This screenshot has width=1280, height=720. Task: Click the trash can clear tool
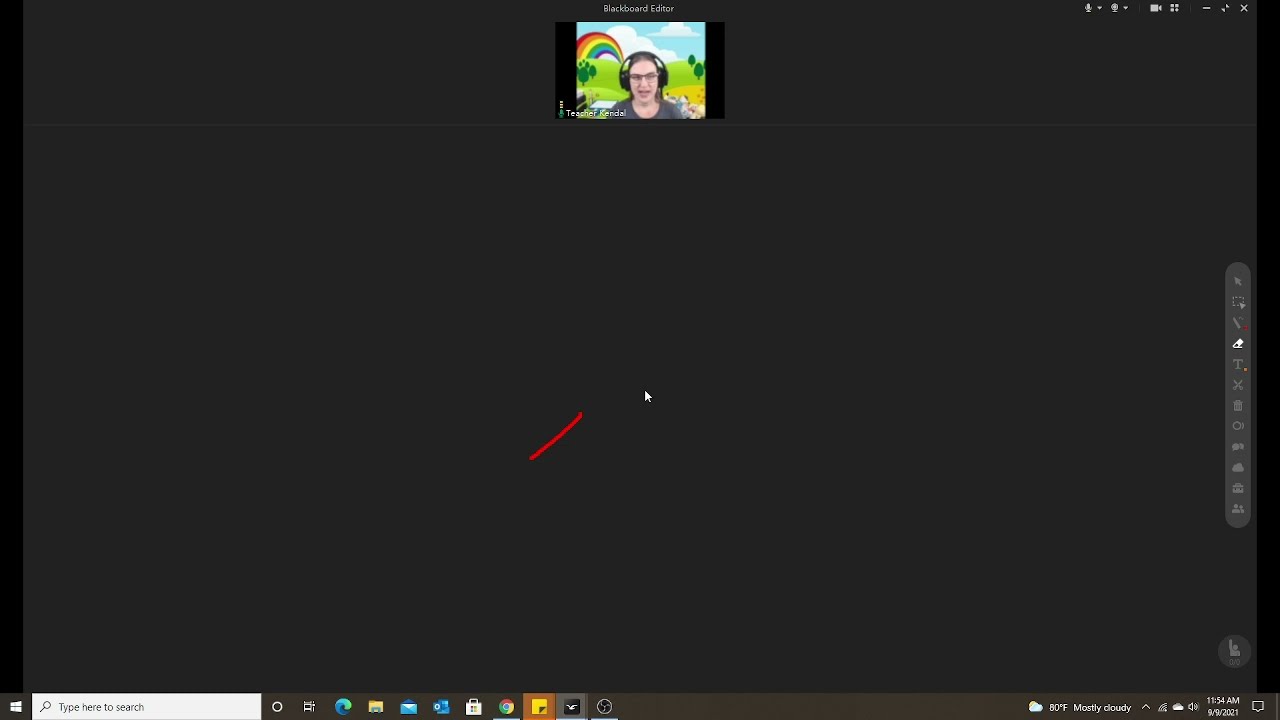[1238, 406]
